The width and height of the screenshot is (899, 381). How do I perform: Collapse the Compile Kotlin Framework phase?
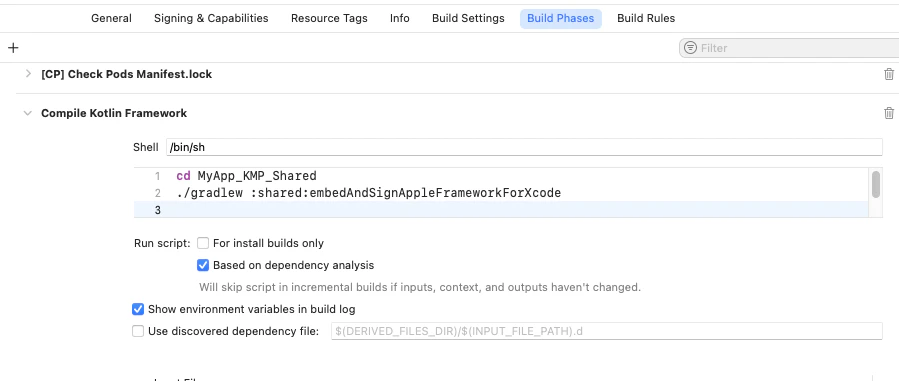coord(28,113)
